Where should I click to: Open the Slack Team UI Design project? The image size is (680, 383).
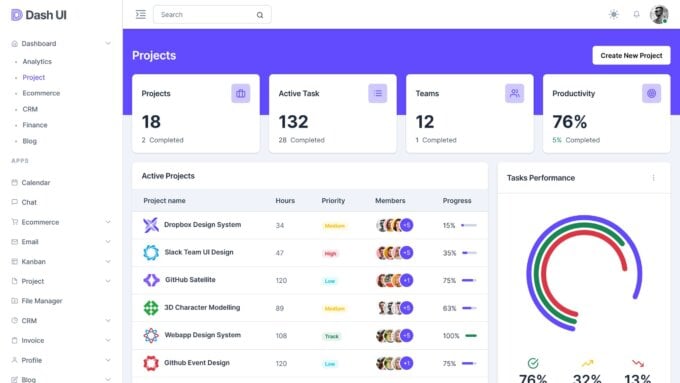199,252
